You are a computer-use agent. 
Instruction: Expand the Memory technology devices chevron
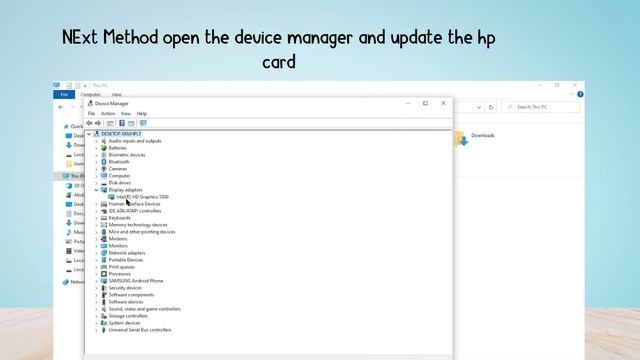coord(97,225)
